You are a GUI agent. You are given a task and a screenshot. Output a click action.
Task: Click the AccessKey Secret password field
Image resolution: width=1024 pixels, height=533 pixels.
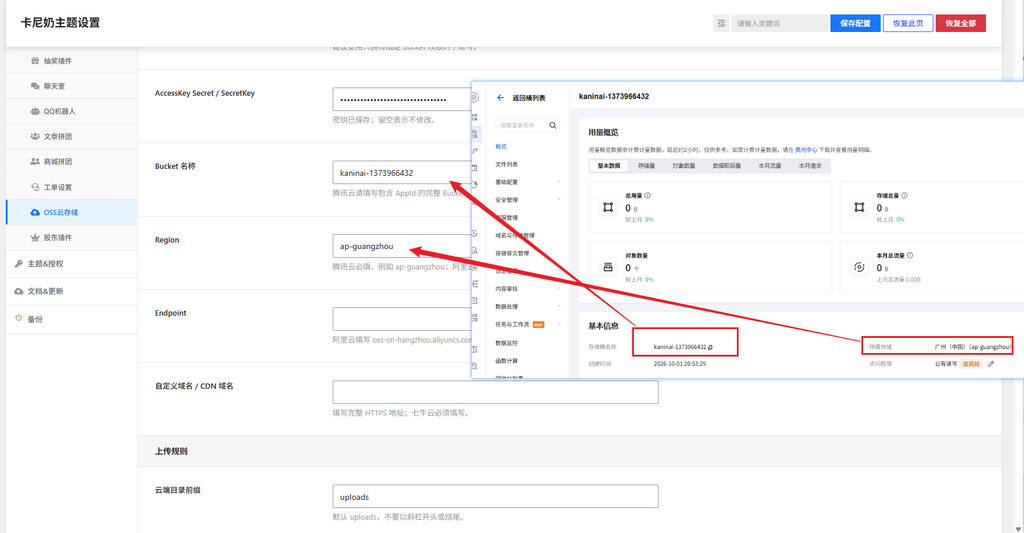point(402,99)
